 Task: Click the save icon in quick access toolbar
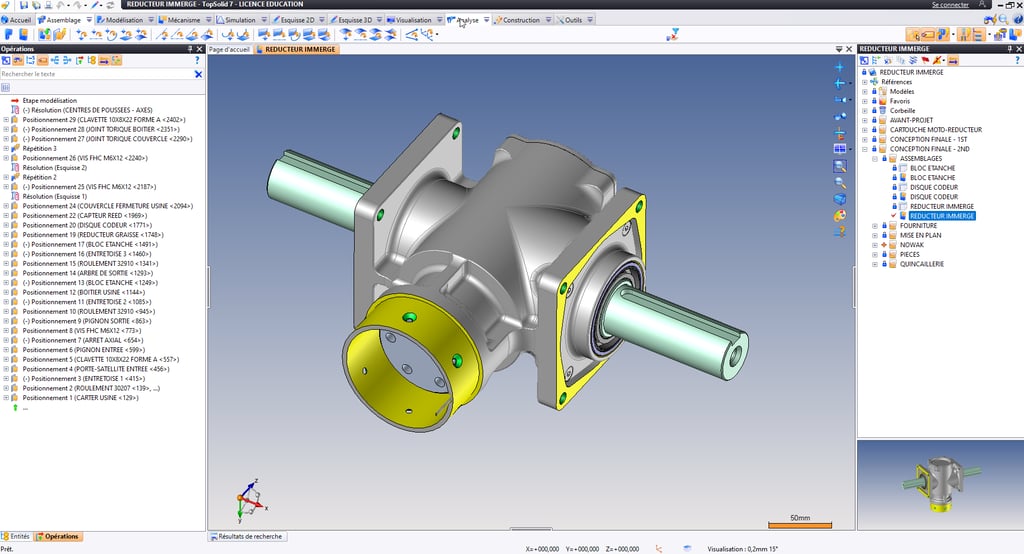pyautogui.click(x=24, y=5)
